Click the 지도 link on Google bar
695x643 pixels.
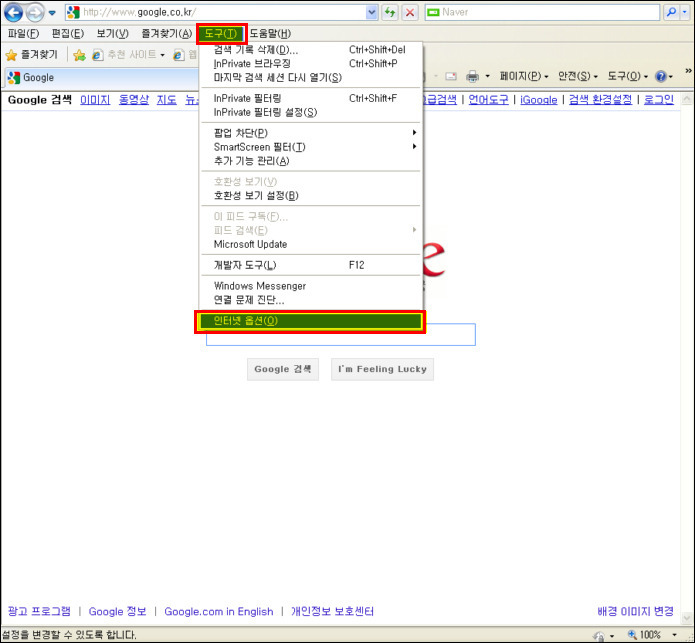tap(167, 100)
